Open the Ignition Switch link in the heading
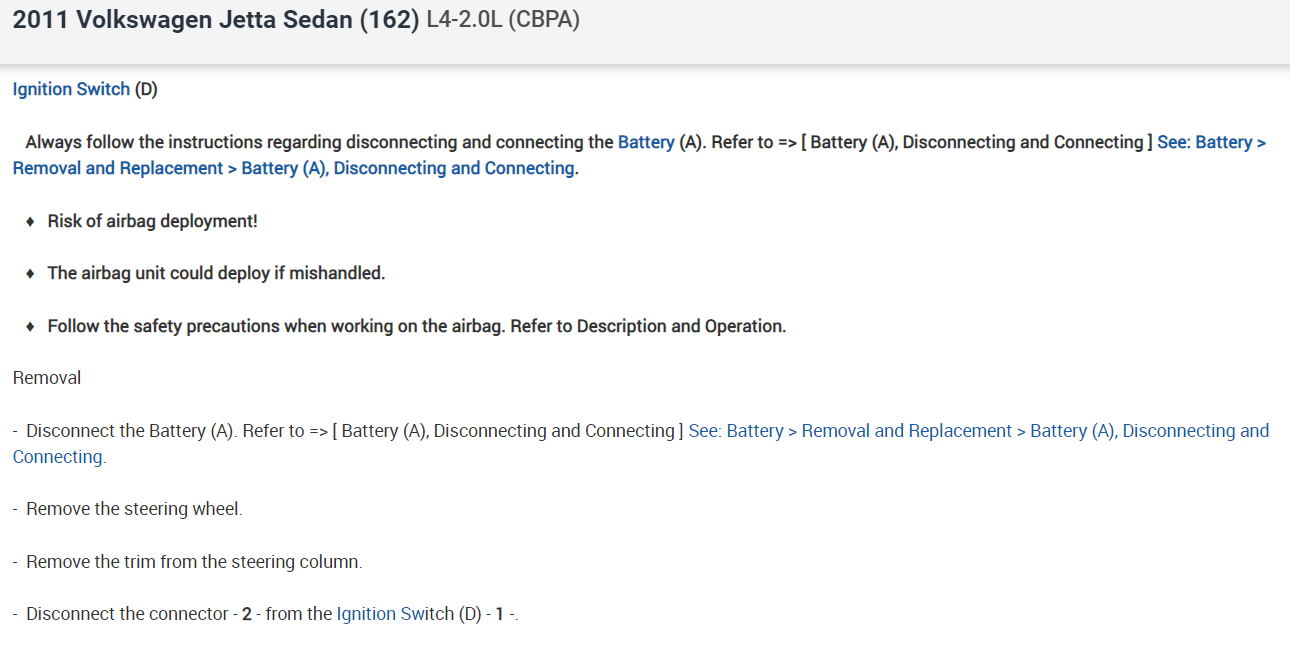This screenshot has height=672, width=1290. 71,89
